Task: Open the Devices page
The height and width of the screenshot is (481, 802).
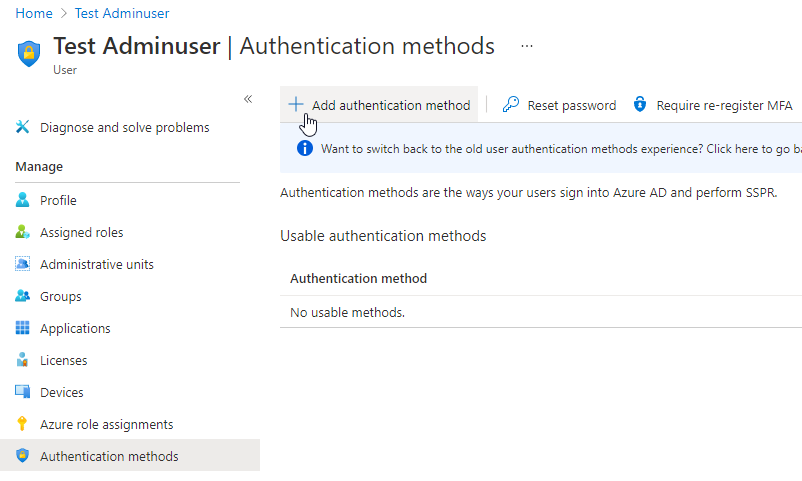Action: [x=62, y=392]
